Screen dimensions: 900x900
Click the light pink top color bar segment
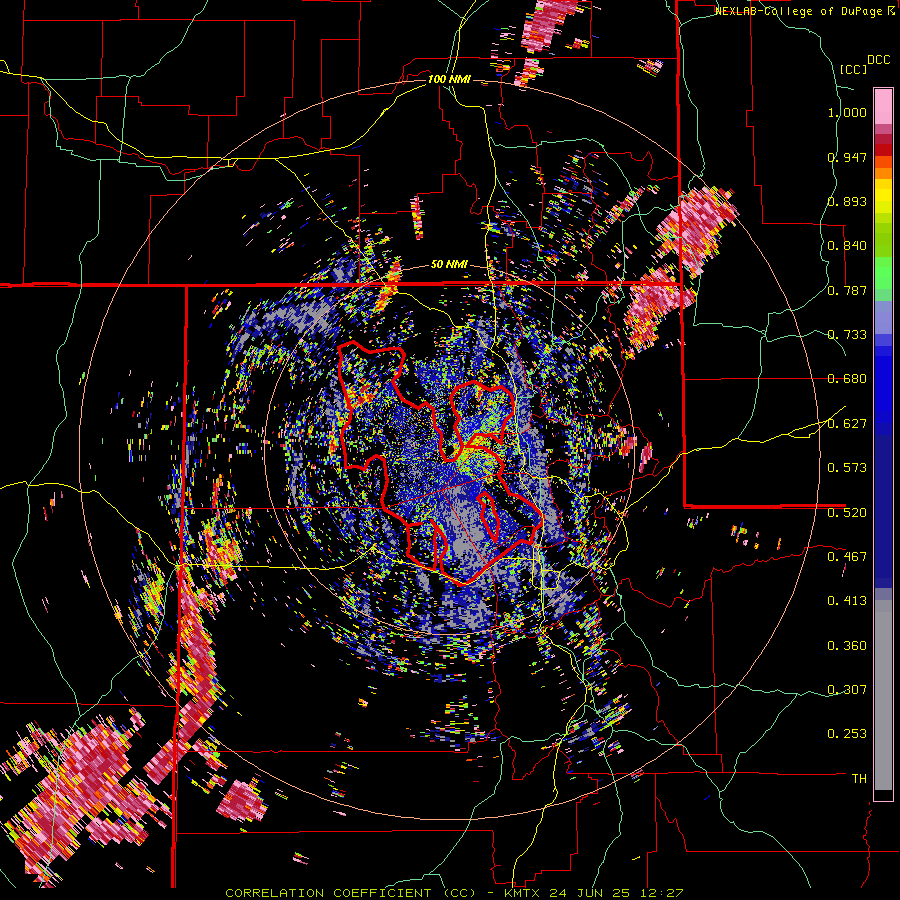pos(883,106)
